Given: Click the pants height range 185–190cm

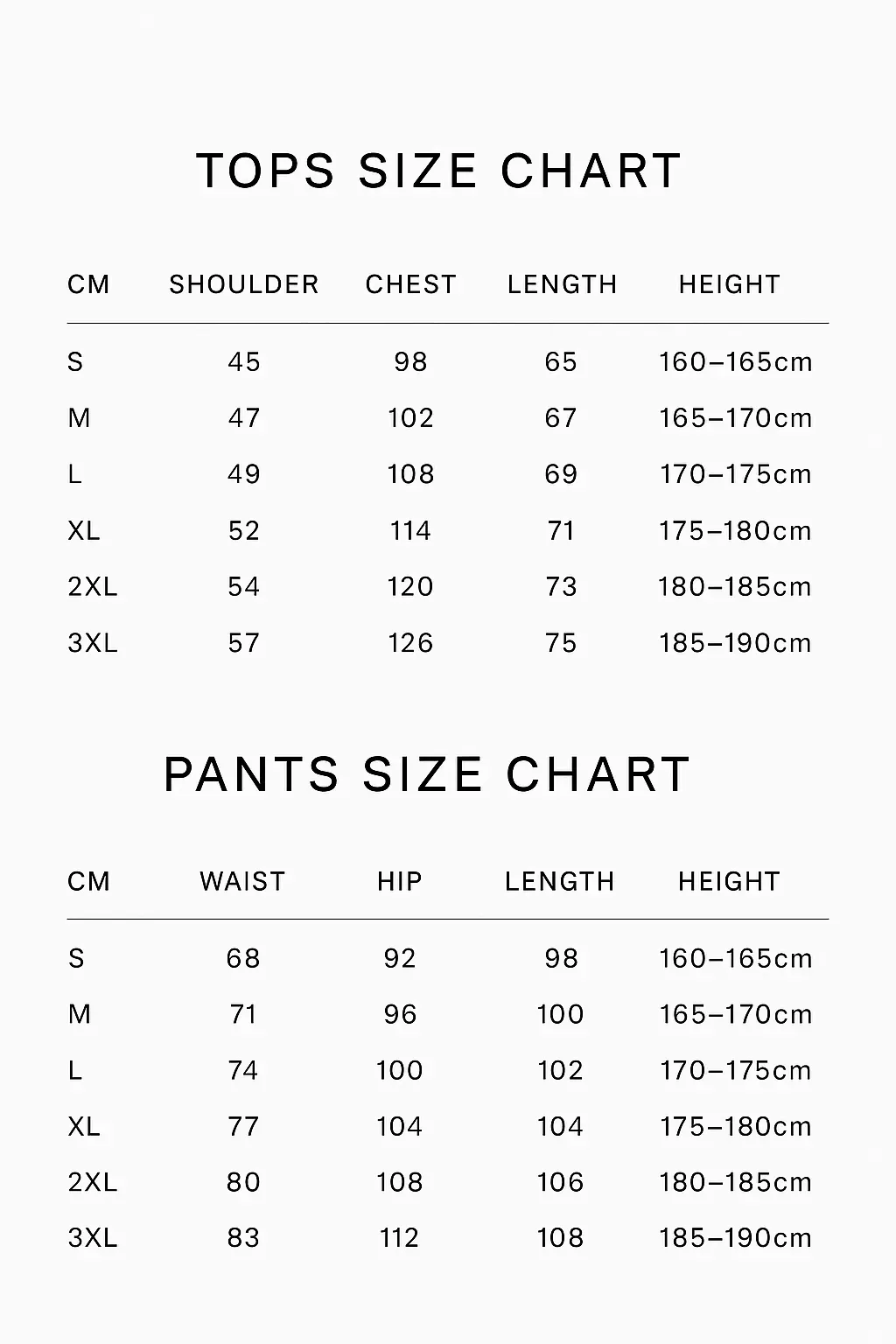Looking at the screenshot, I should (736, 1238).
